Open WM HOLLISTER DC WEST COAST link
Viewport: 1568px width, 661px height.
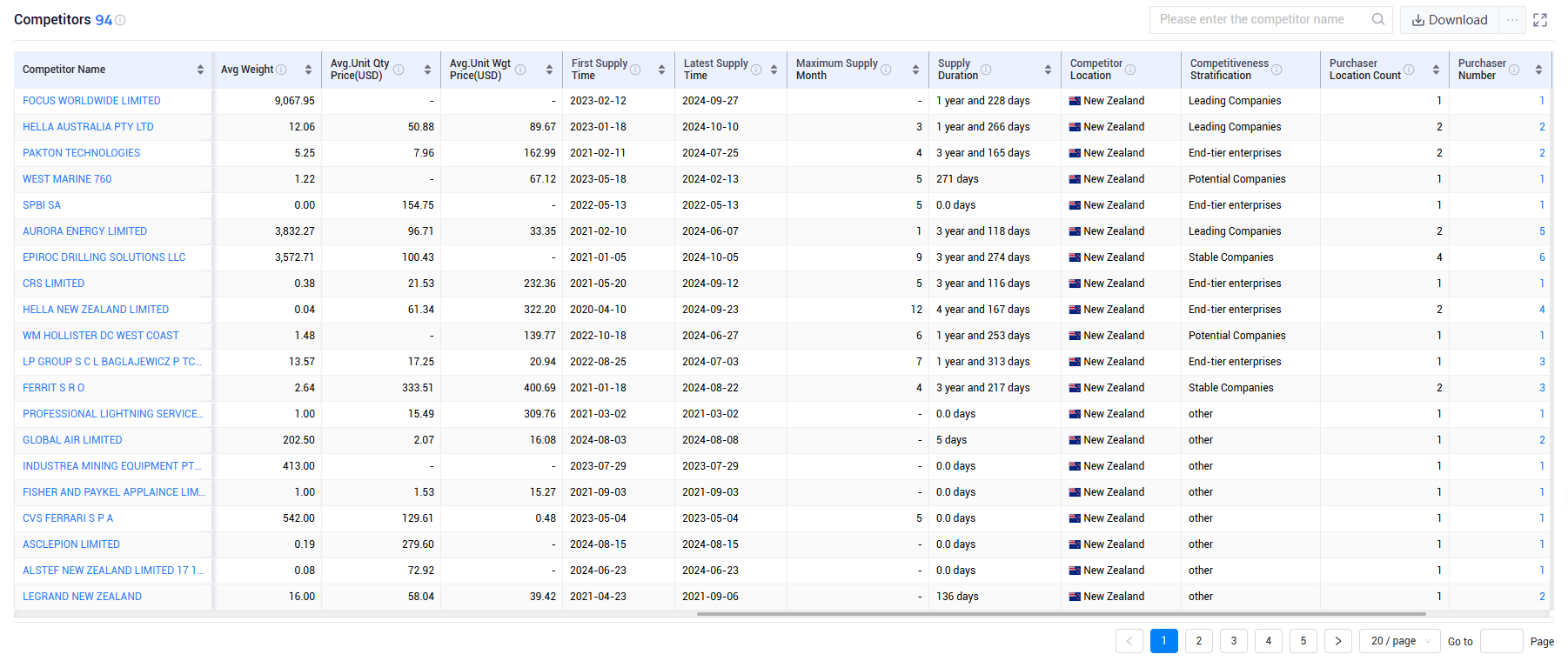coord(101,336)
